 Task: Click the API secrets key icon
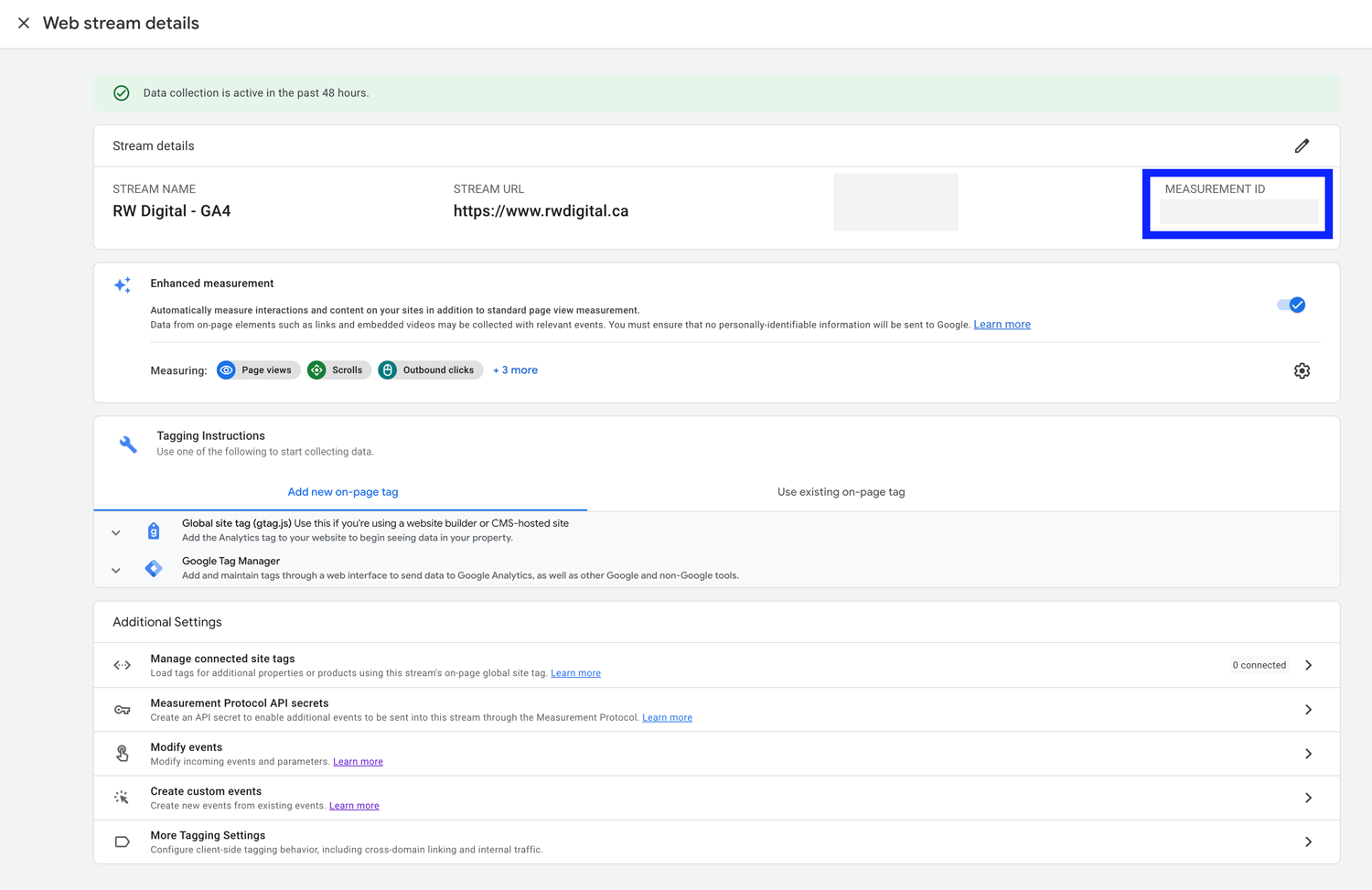pyautogui.click(x=123, y=710)
